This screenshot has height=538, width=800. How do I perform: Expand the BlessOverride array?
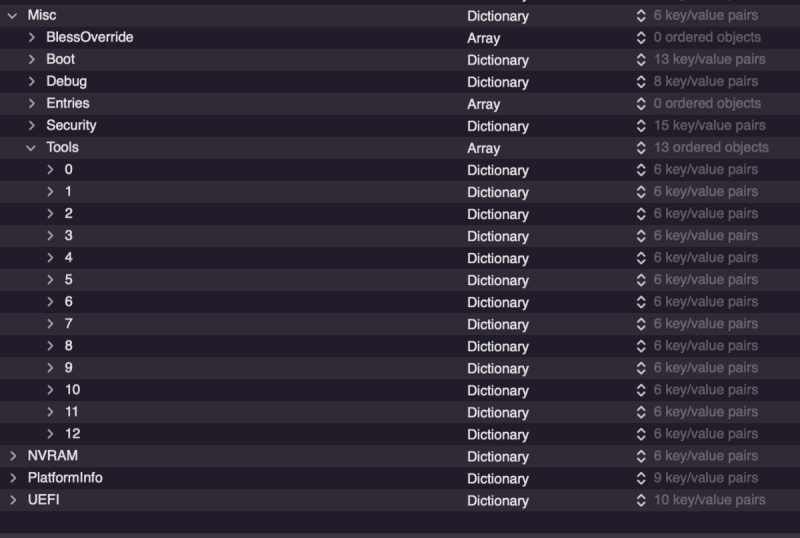(x=32, y=38)
